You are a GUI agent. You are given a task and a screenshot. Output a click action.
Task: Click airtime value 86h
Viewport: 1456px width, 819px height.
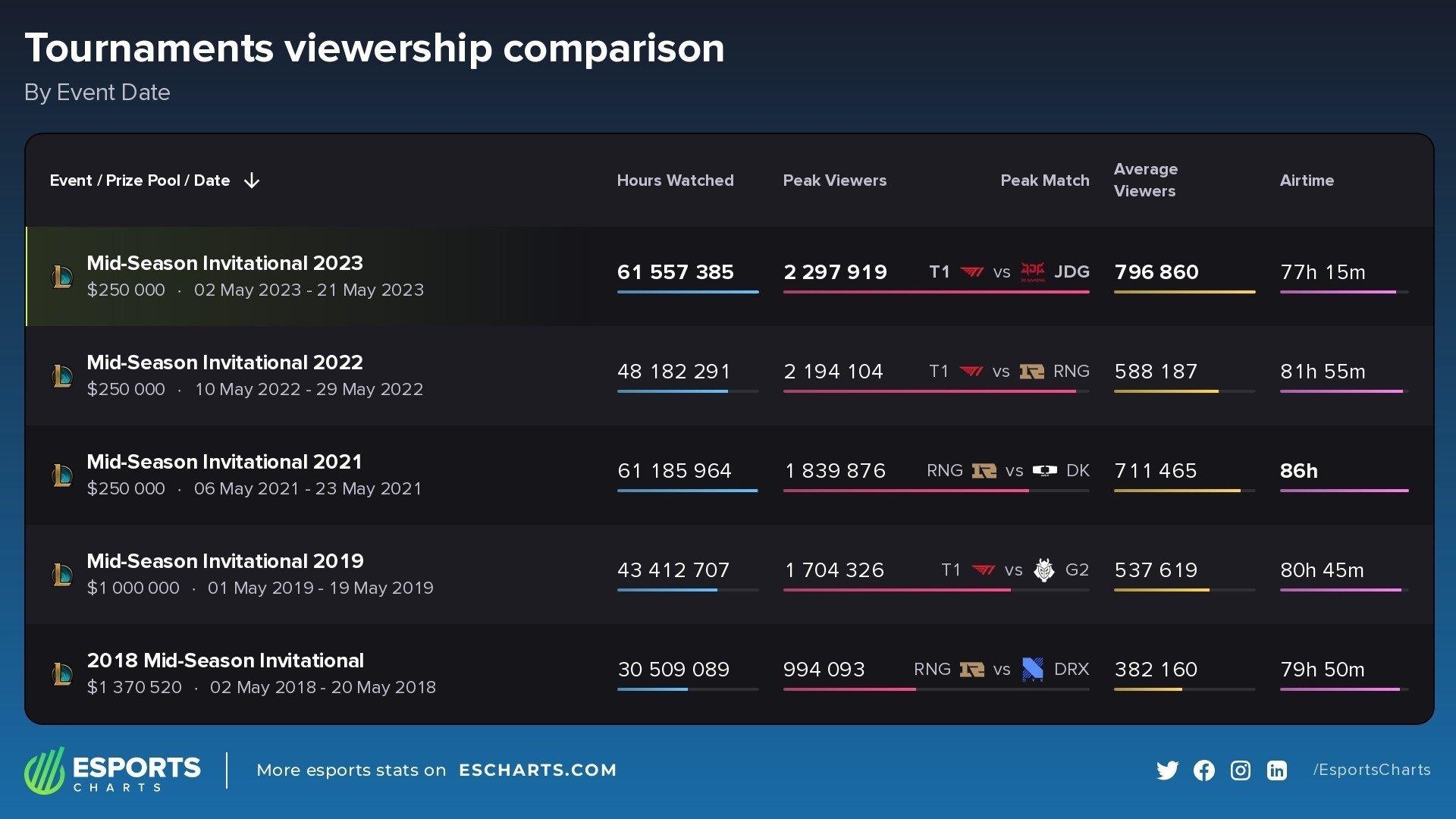coord(1299,471)
